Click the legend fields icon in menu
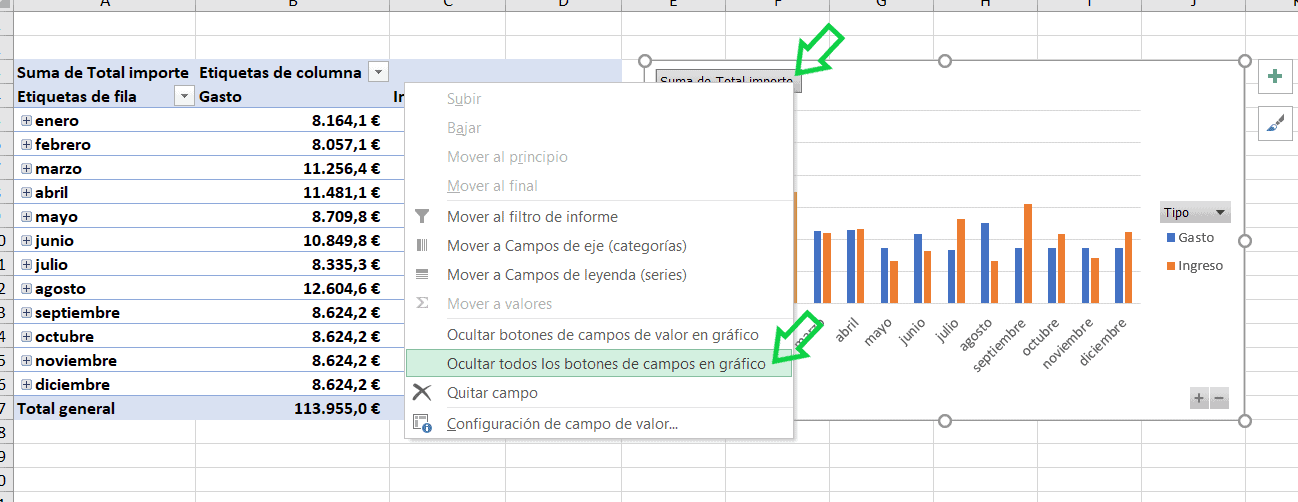This screenshot has width=1298, height=502. tap(422, 275)
